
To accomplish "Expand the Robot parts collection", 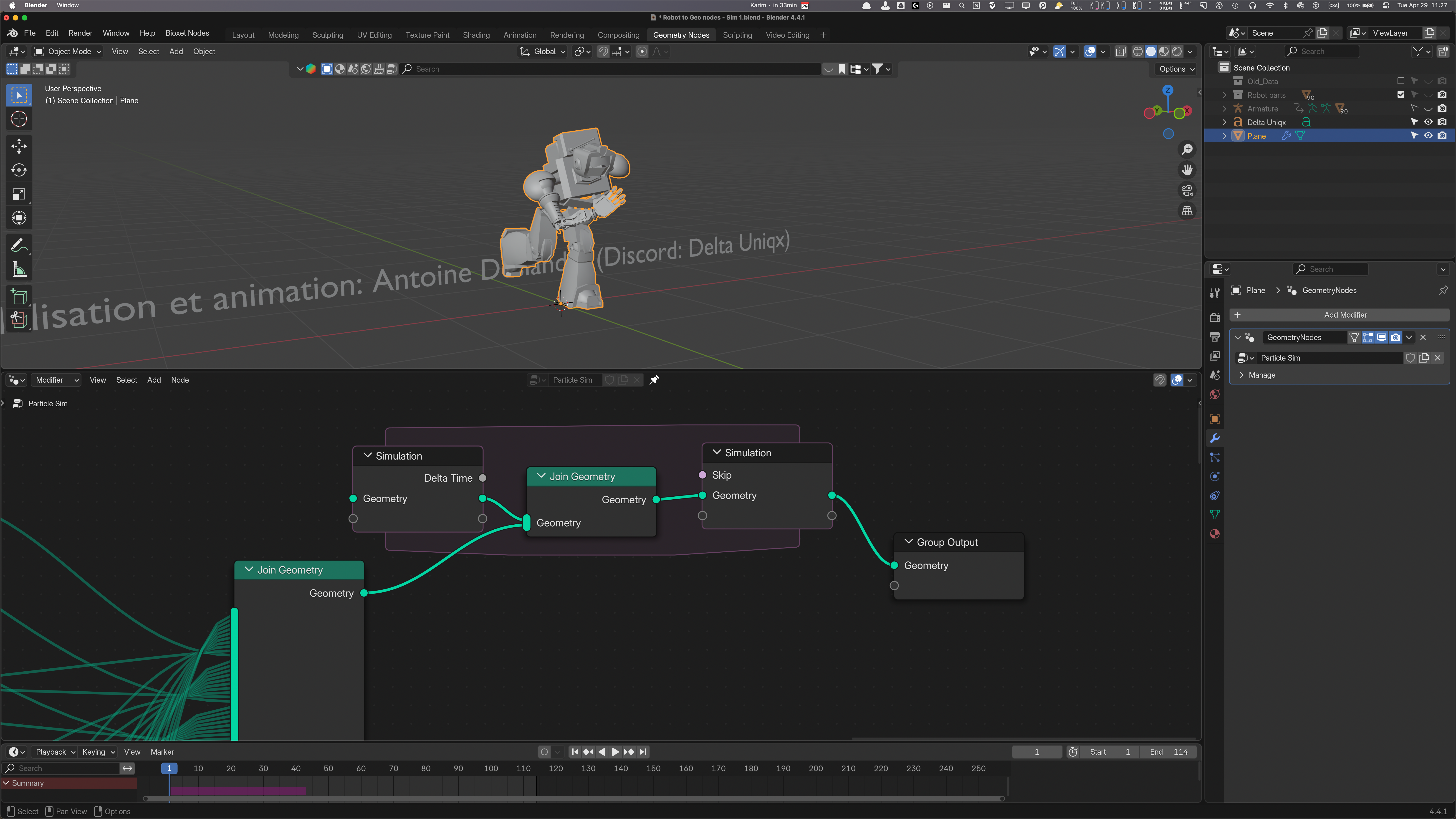I will [1224, 95].
